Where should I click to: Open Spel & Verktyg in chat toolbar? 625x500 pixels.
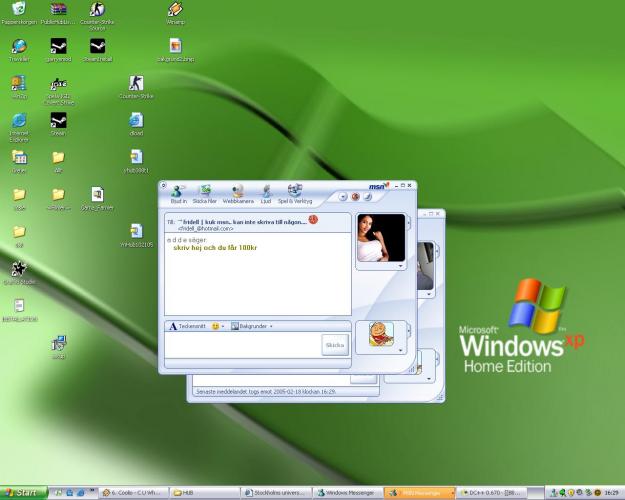pyautogui.click(x=296, y=193)
